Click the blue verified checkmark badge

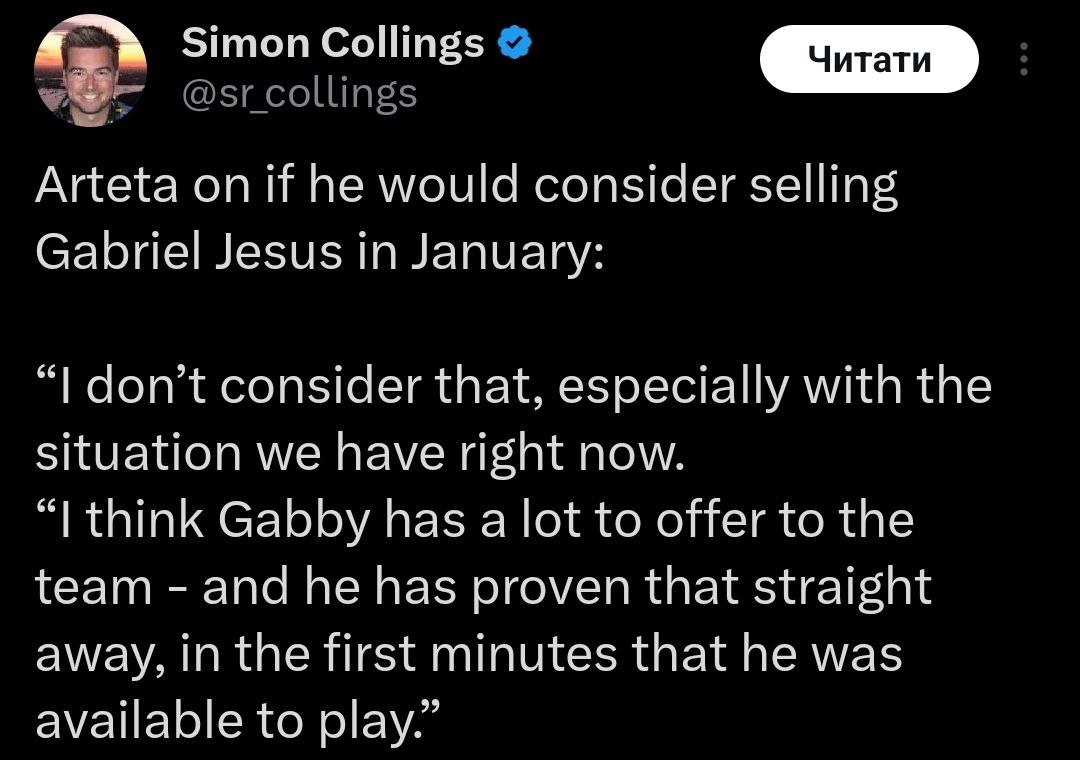[x=514, y=44]
